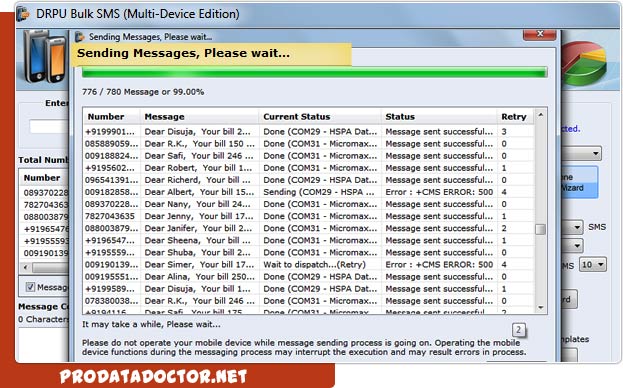Select row with number 009195551...
Screen dimensions: 623x388
(309, 276)
